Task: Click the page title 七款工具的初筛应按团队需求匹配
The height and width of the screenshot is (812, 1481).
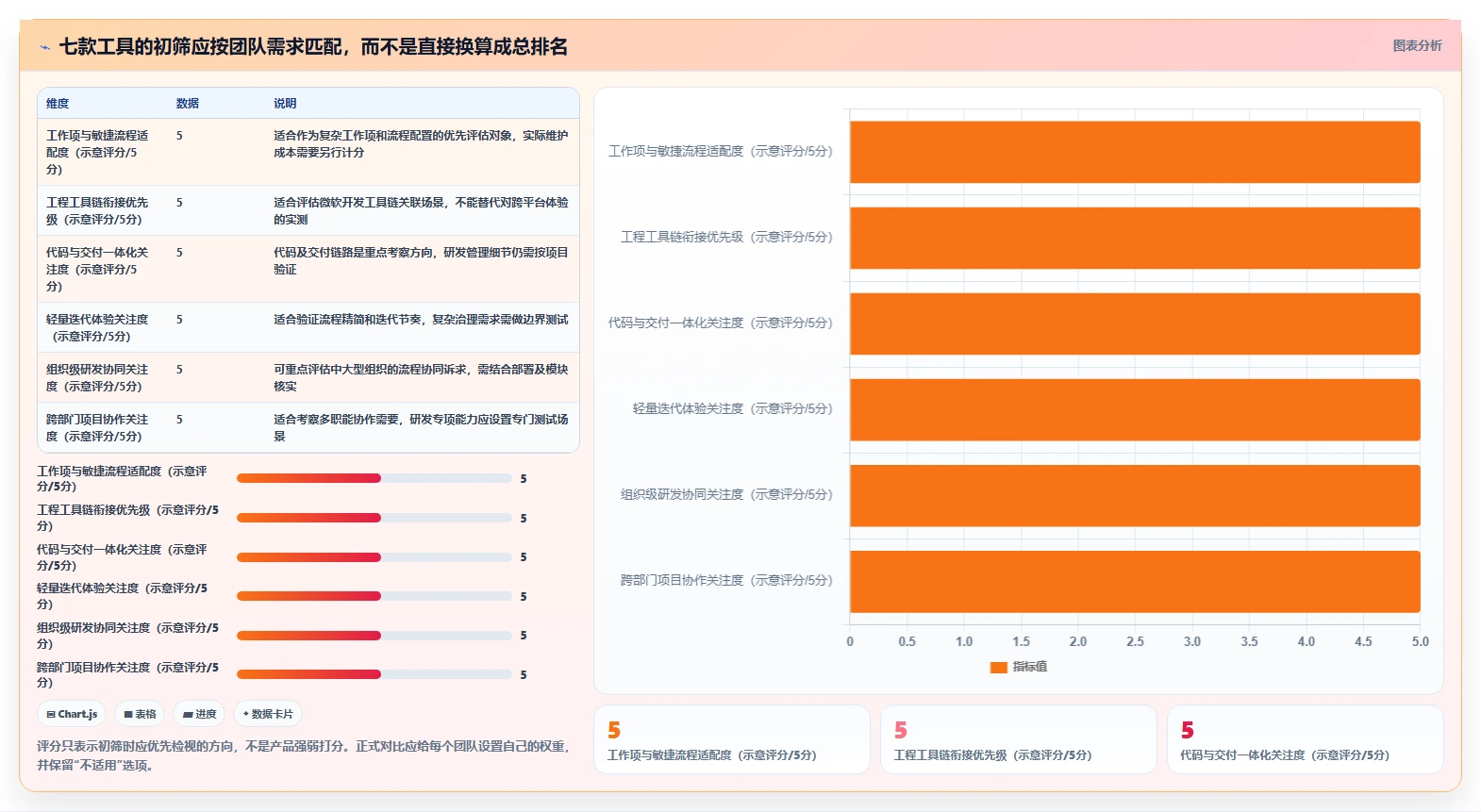Action: coord(313,46)
